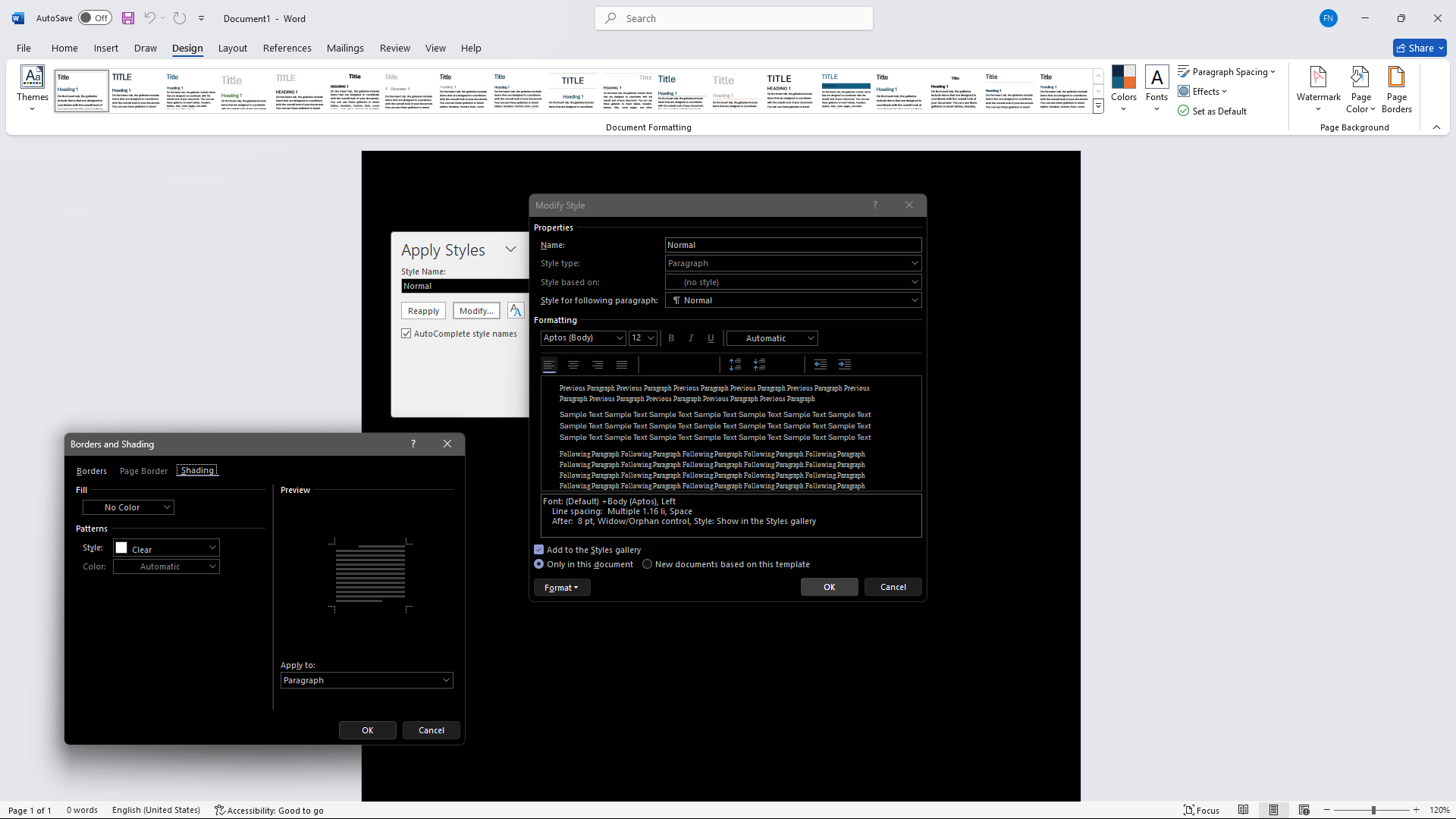
Task: Select New documents based on this template
Action: 648,564
